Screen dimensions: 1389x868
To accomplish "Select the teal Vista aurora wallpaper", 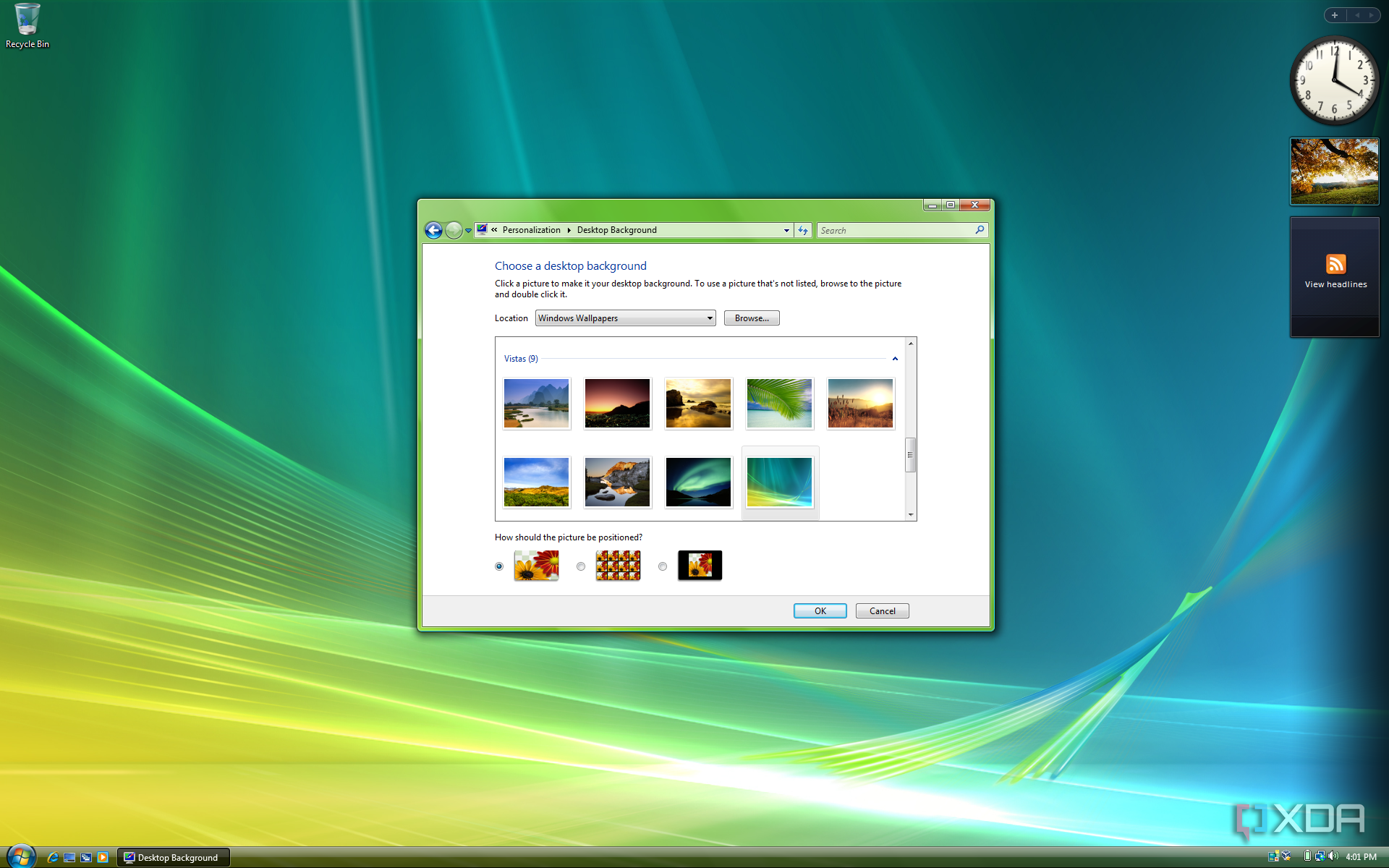I will [779, 482].
